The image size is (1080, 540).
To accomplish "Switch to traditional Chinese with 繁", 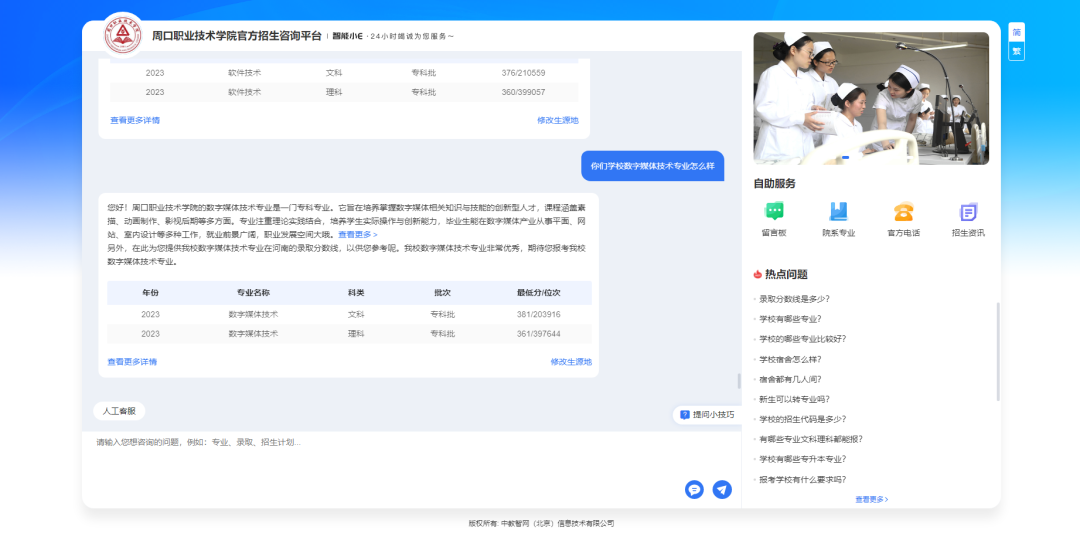I will (1016, 51).
